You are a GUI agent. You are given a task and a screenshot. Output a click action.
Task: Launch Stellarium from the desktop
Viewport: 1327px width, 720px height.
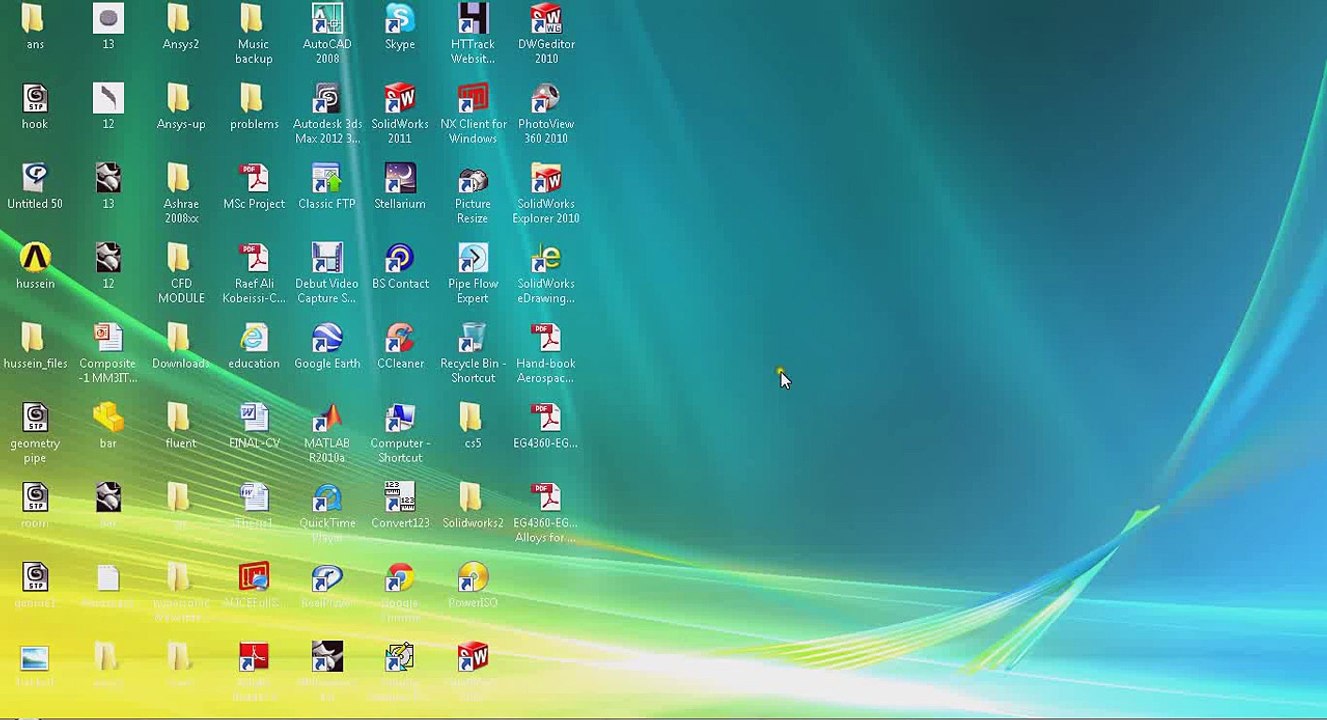[x=400, y=179]
